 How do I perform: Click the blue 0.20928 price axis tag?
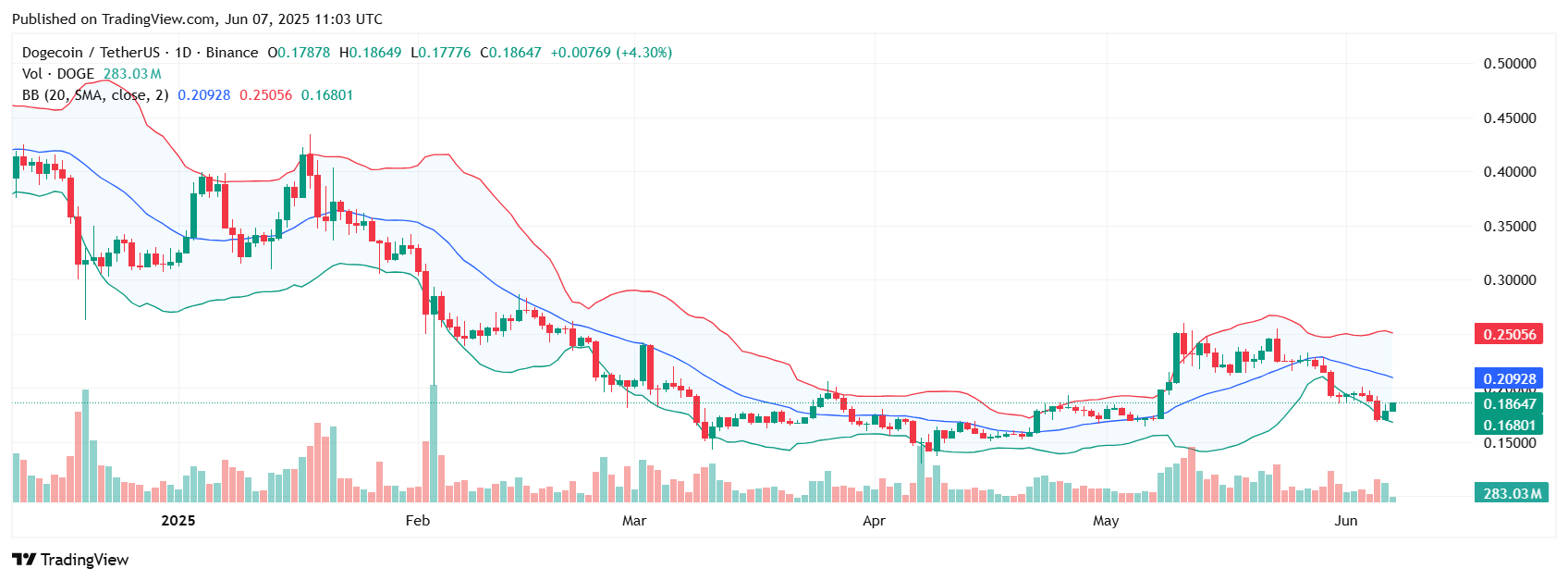[x=1509, y=378]
